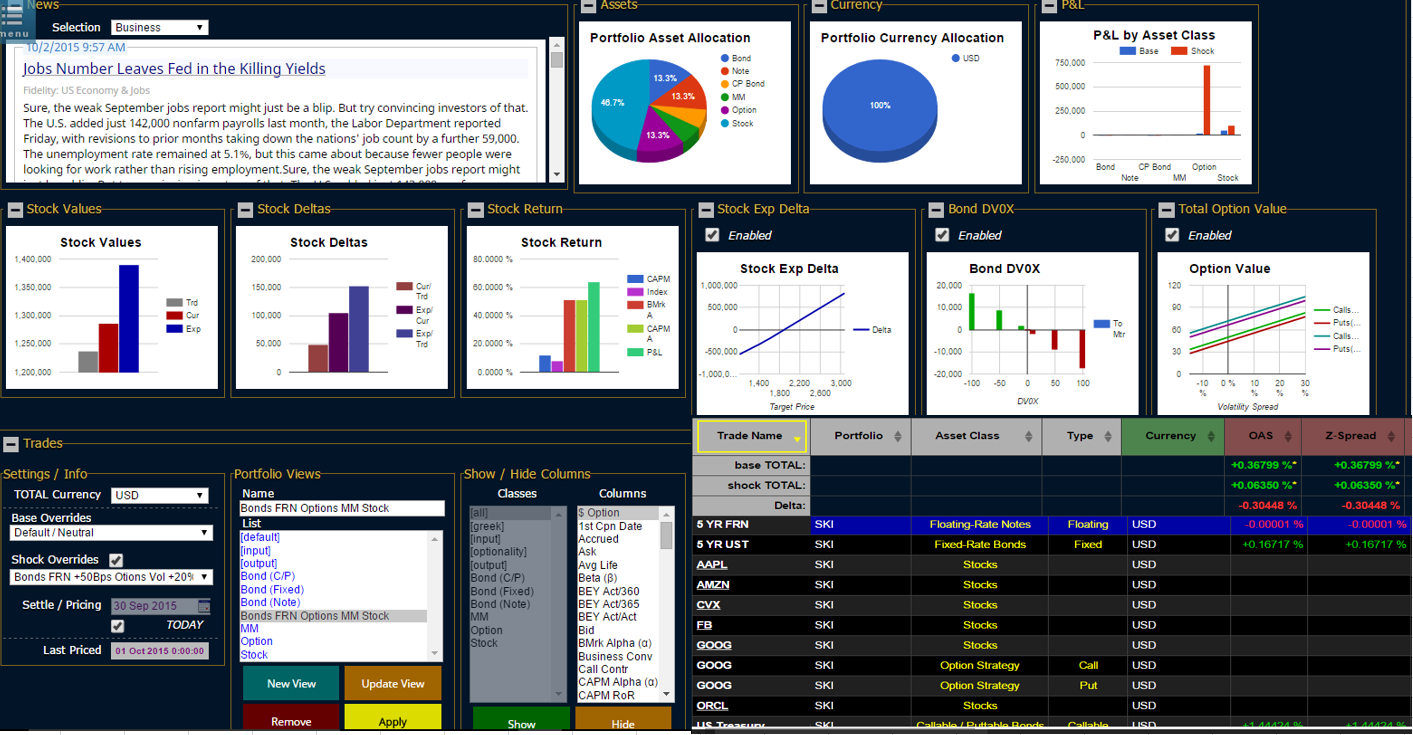Open the Settle / Pricing calendar icon
The width and height of the screenshot is (1413, 735).
204,606
